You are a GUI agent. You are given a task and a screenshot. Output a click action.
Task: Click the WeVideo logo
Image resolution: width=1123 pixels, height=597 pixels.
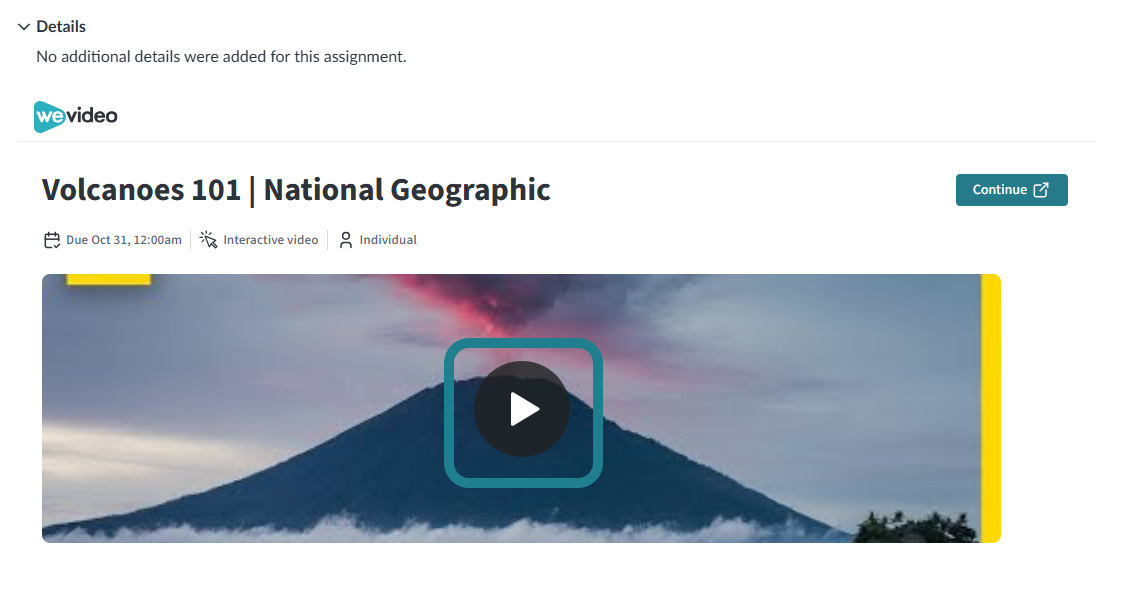(75, 116)
